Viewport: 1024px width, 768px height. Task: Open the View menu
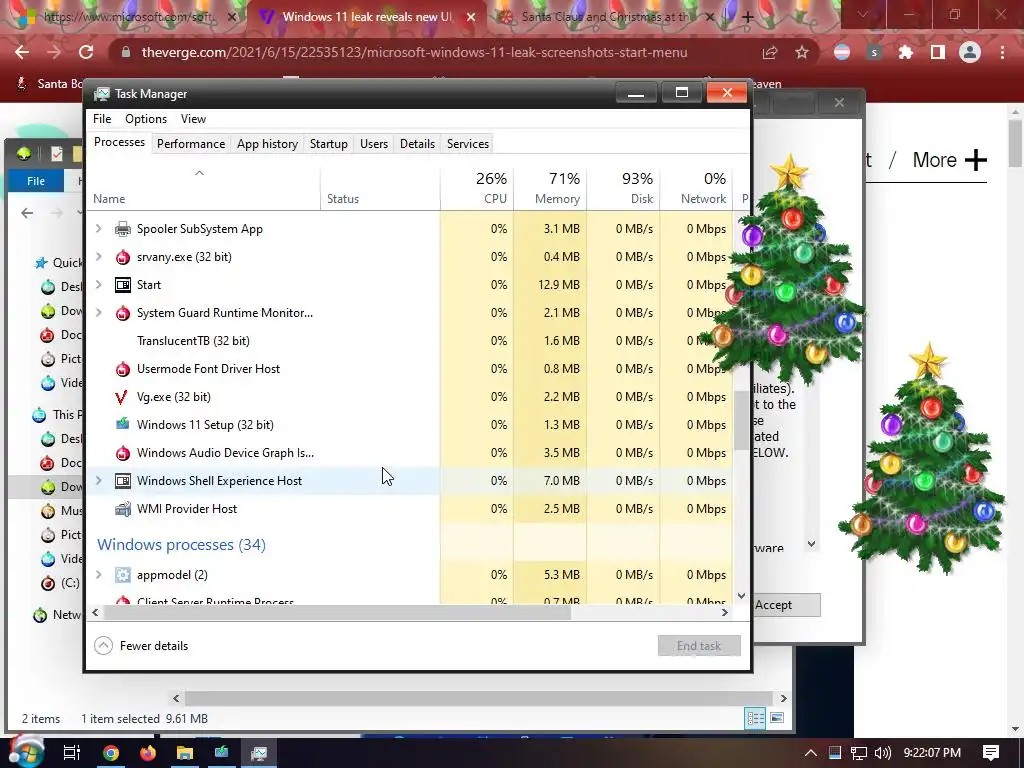tap(193, 119)
